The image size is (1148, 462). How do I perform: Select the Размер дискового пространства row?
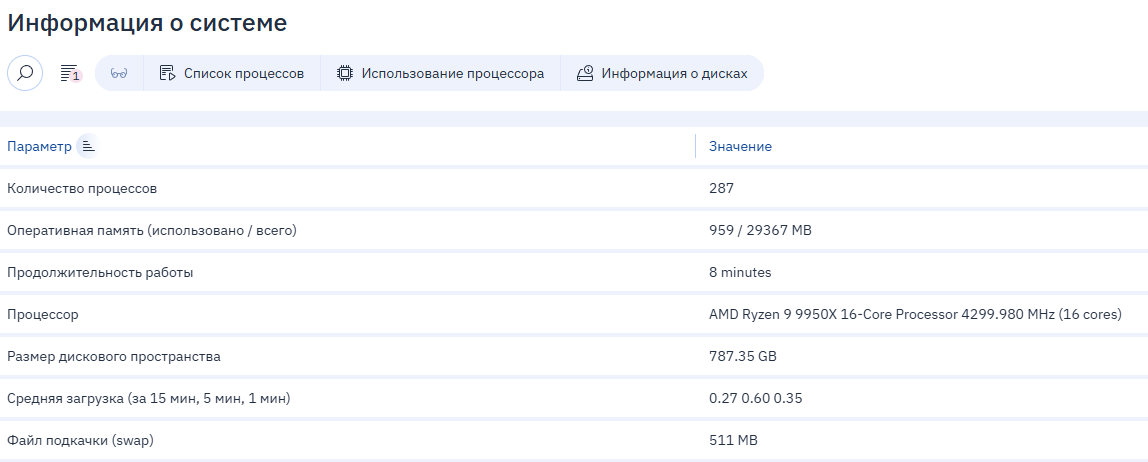point(114,356)
